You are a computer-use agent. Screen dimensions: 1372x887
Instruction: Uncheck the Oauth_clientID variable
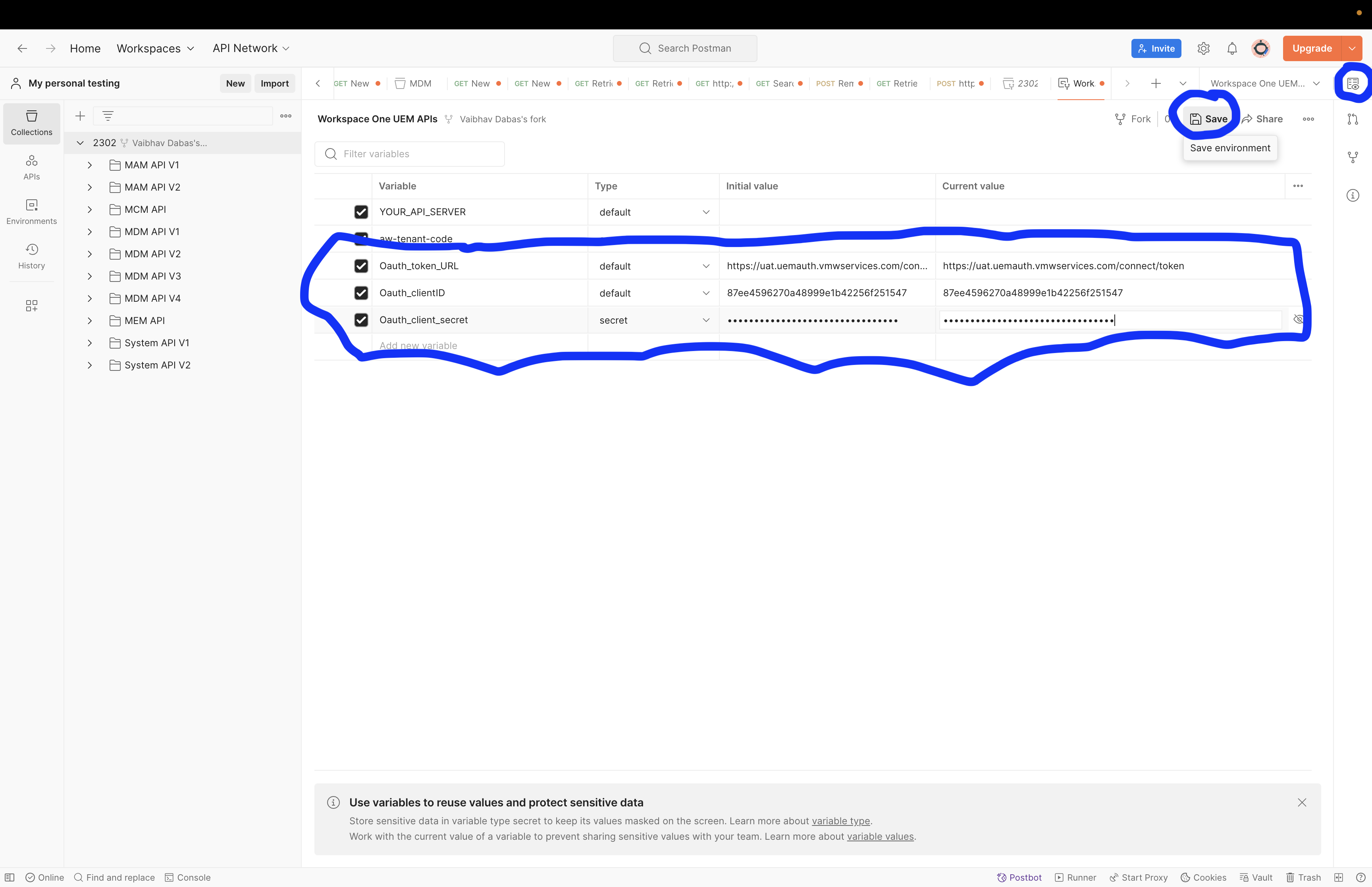pos(361,293)
